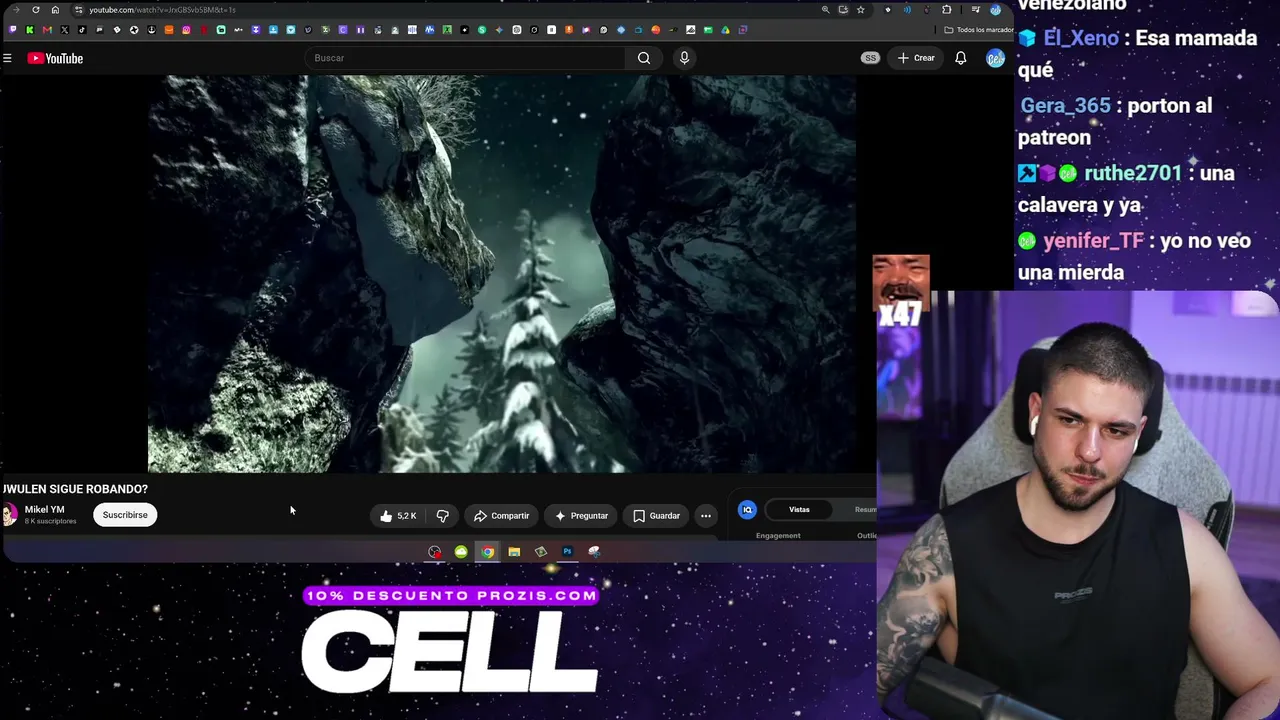Click chat username El_Xeno

coord(1081,38)
